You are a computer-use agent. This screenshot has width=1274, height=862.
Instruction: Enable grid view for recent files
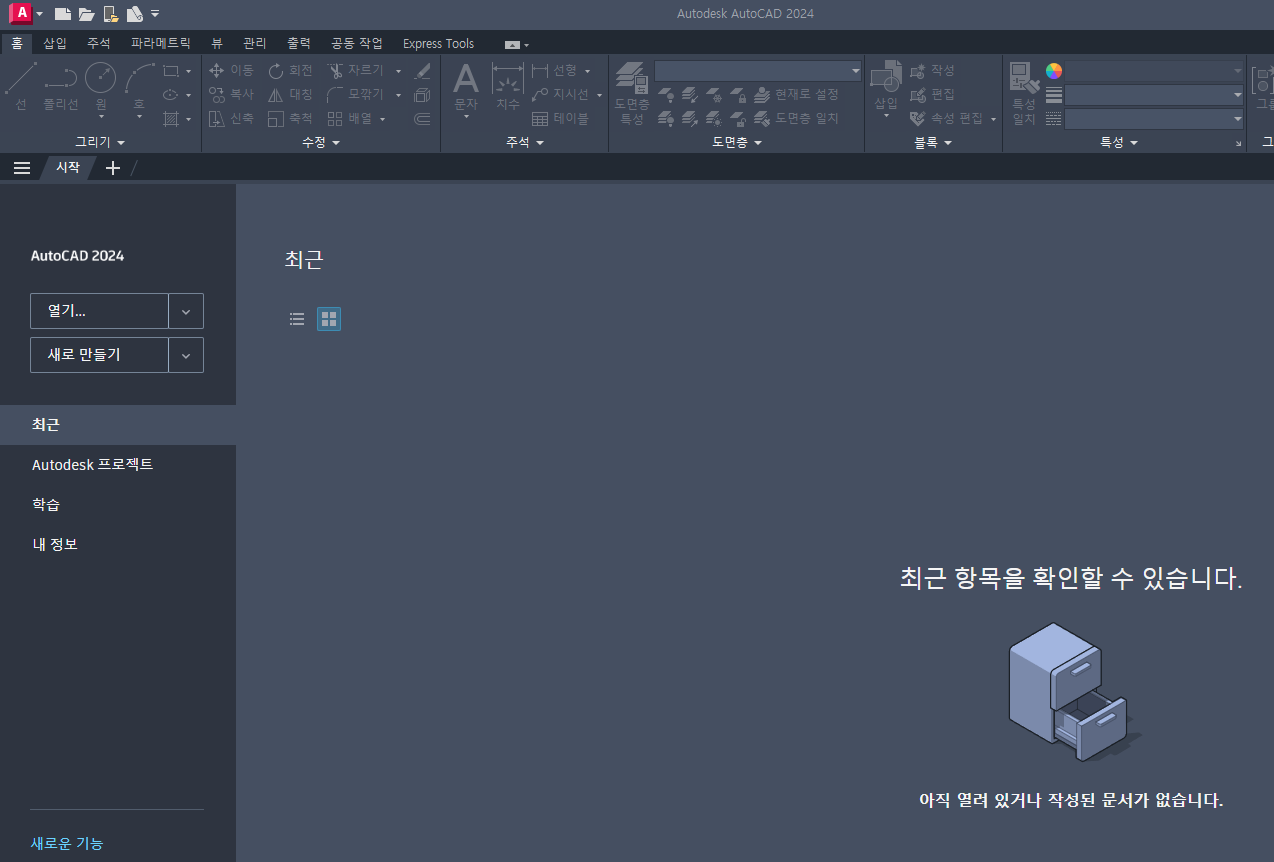329,318
